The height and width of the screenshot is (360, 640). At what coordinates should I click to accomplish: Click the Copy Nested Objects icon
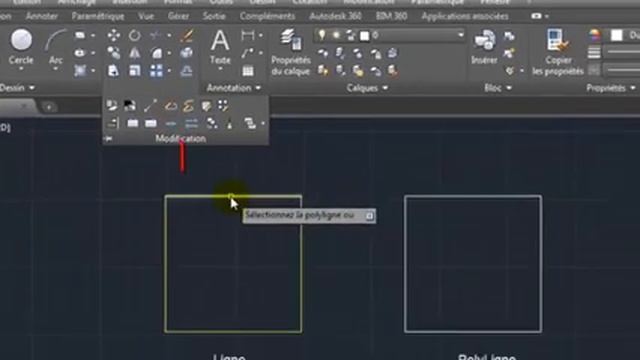tap(212, 123)
